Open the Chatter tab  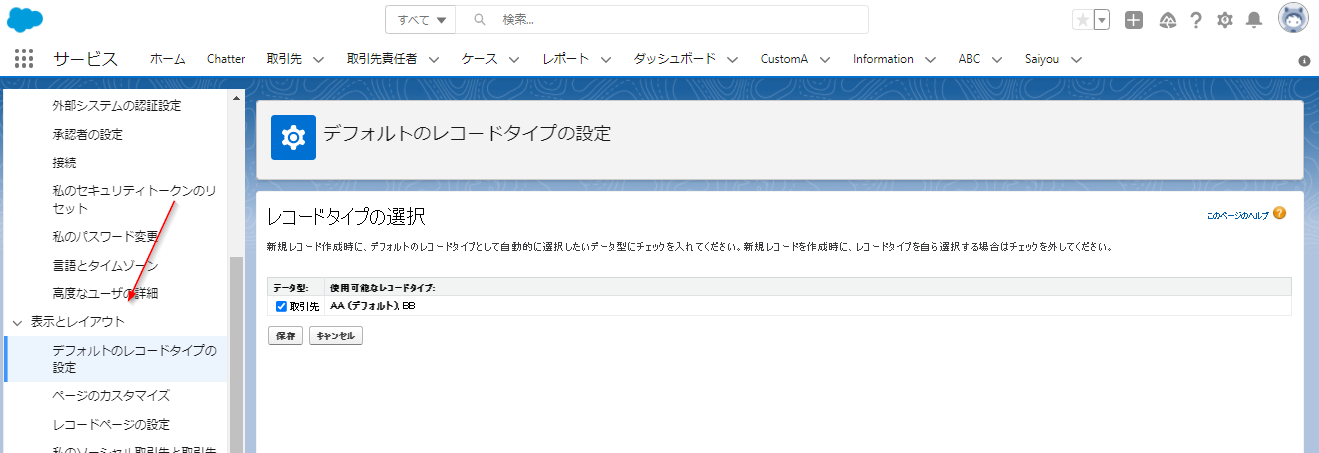226,59
